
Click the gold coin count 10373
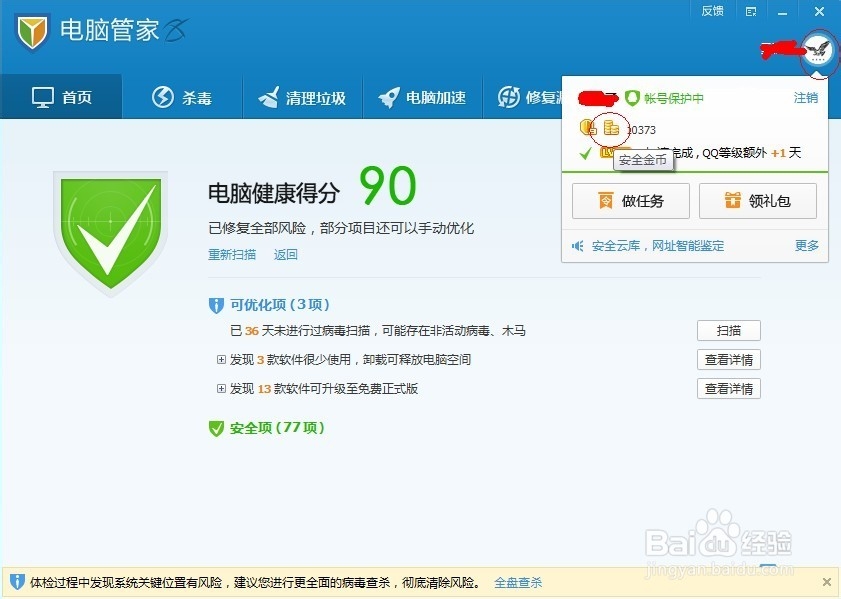coord(641,130)
